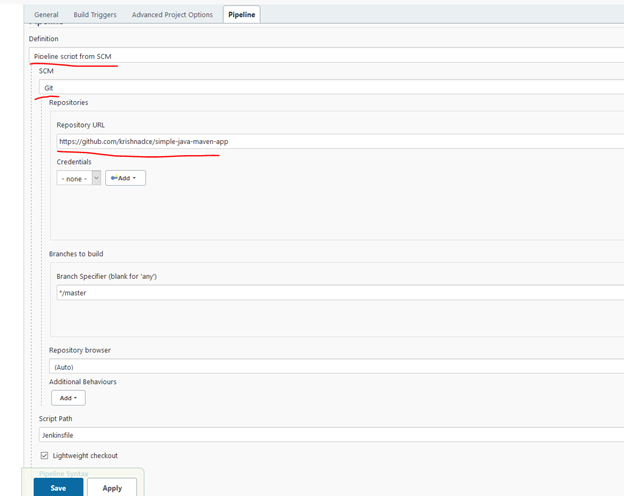This screenshot has width=624, height=496.
Task: Click the Apply button
Action: (x=112, y=488)
